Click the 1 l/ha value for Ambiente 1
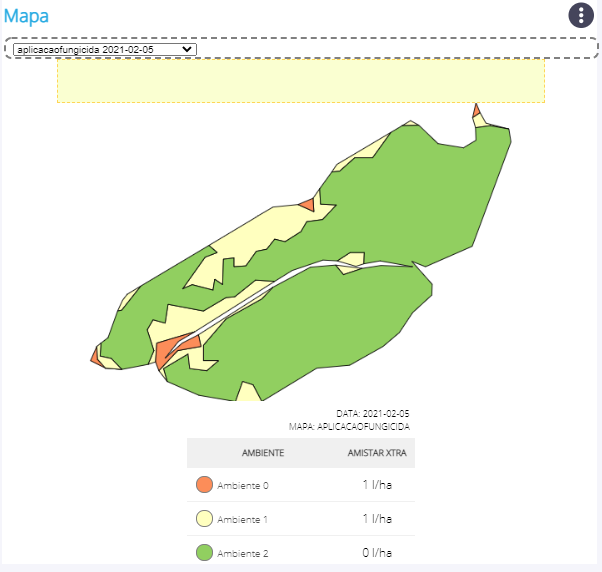This screenshot has width=602, height=572. [x=377, y=519]
